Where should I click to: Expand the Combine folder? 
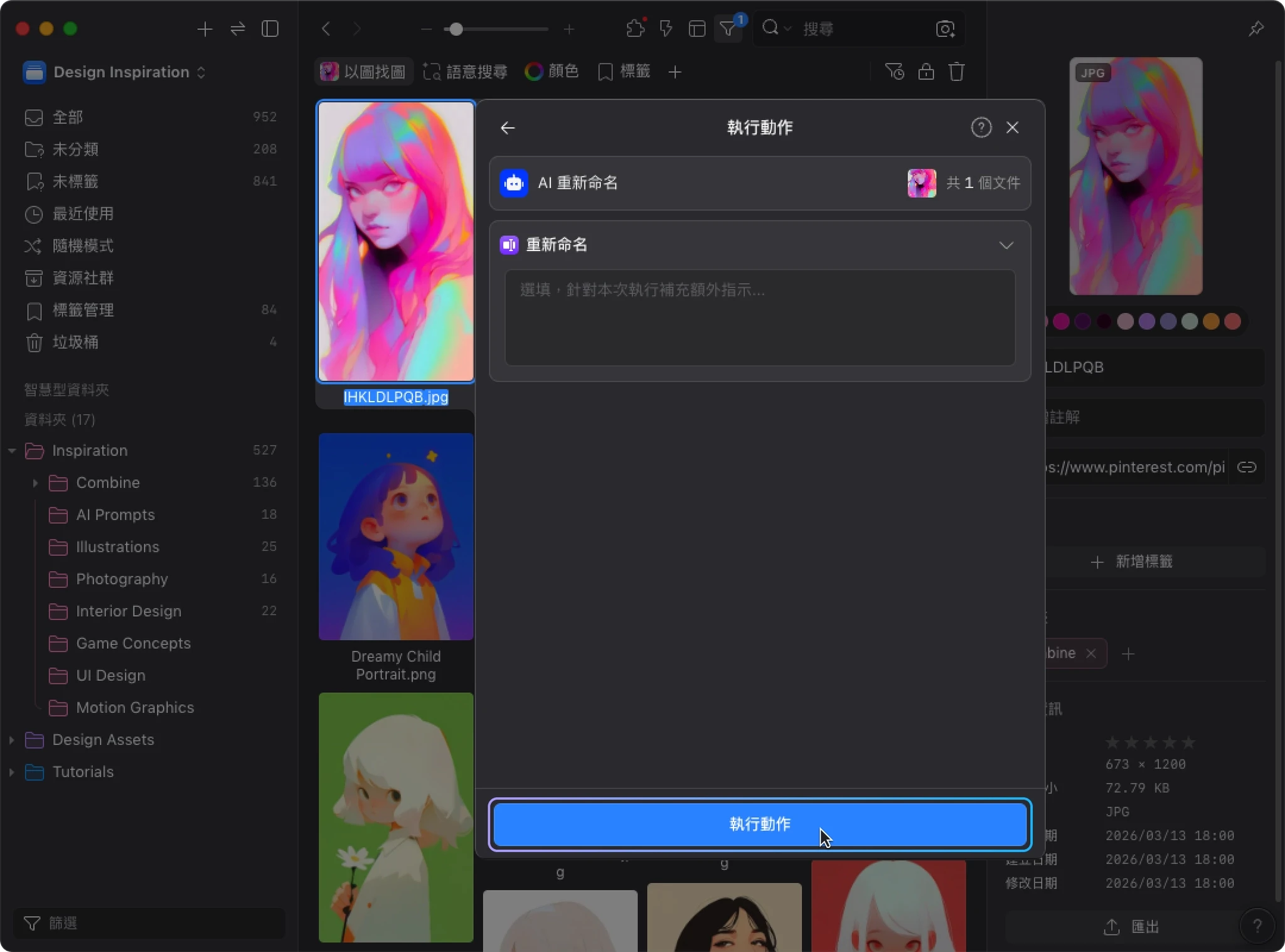(x=35, y=483)
